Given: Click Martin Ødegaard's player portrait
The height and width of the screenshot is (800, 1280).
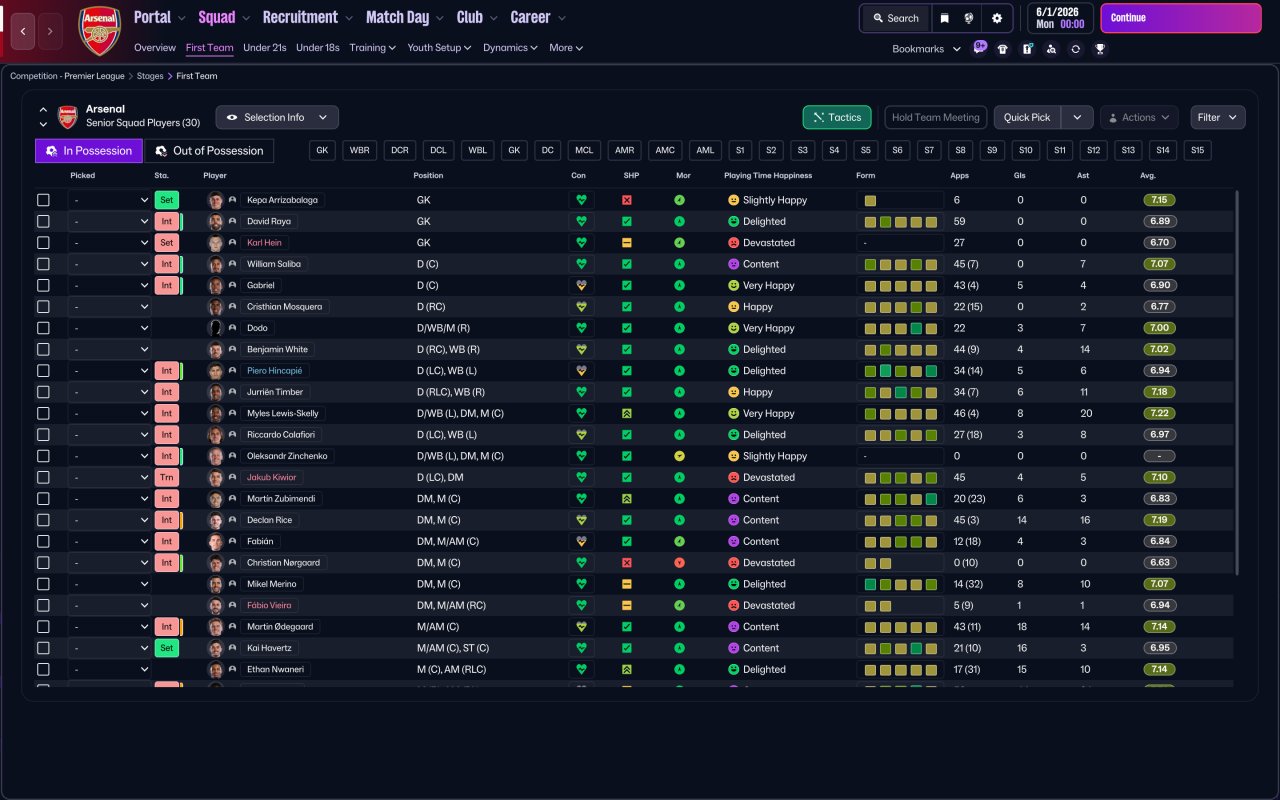Looking at the screenshot, I should click(x=215, y=627).
